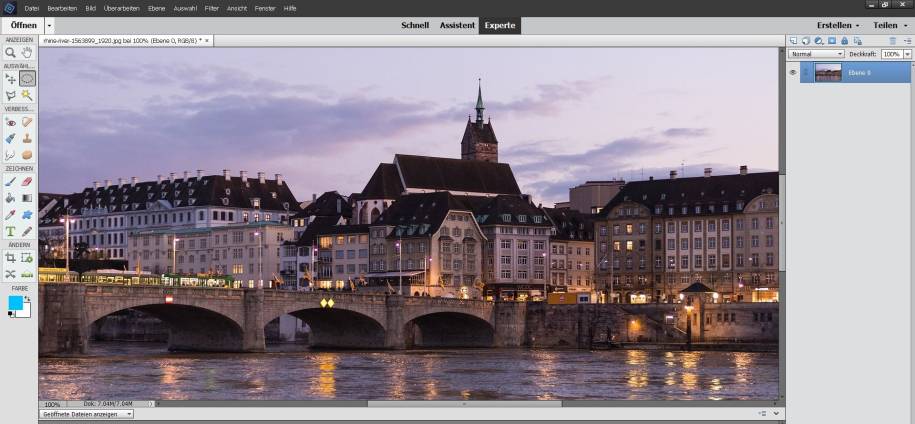This screenshot has width=915, height=424.
Task: Select the Eraser tool
Action: tap(27, 181)
